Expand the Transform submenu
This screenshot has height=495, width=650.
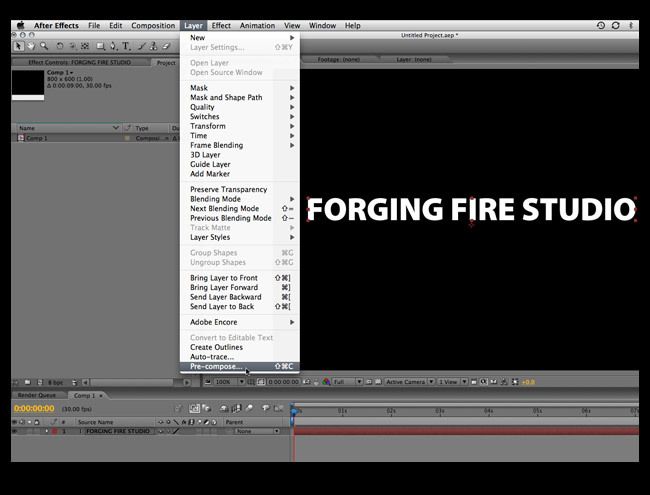coord(240,126)
